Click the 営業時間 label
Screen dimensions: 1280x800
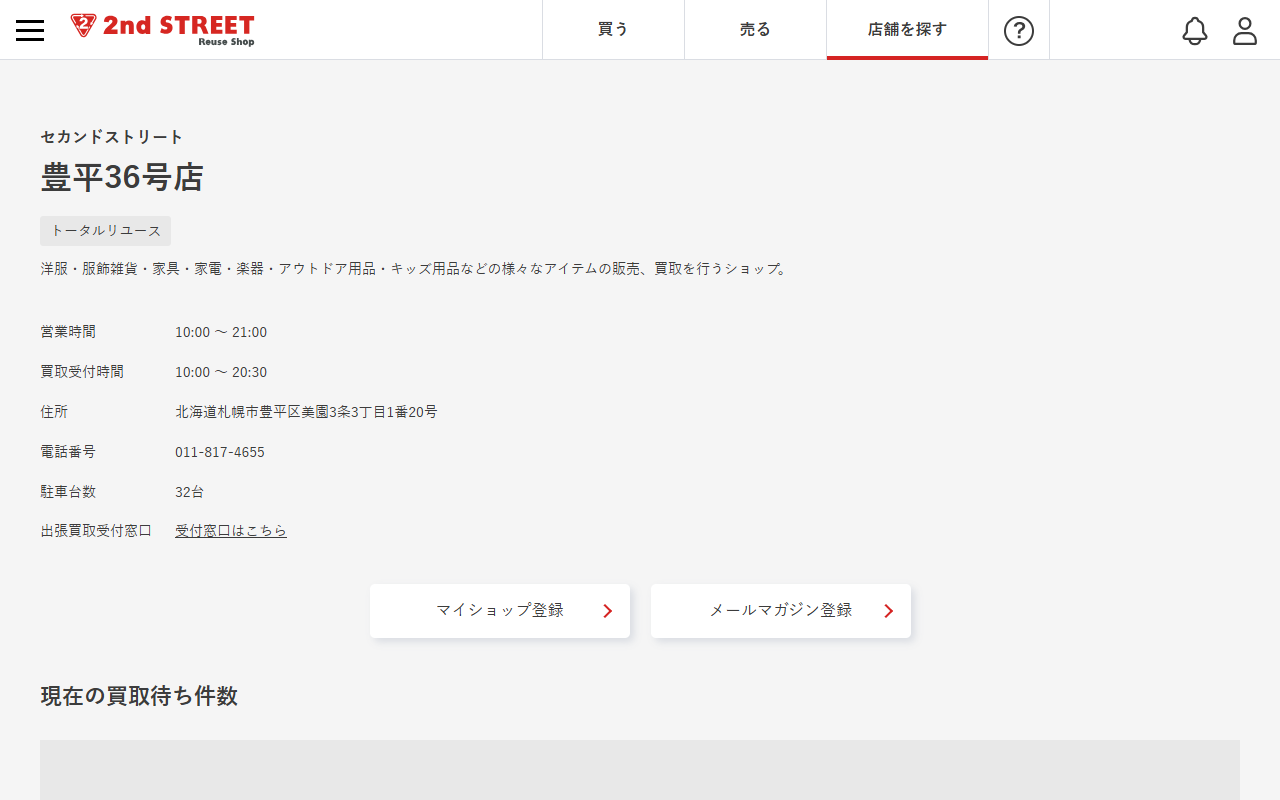[x=68, y=332]
